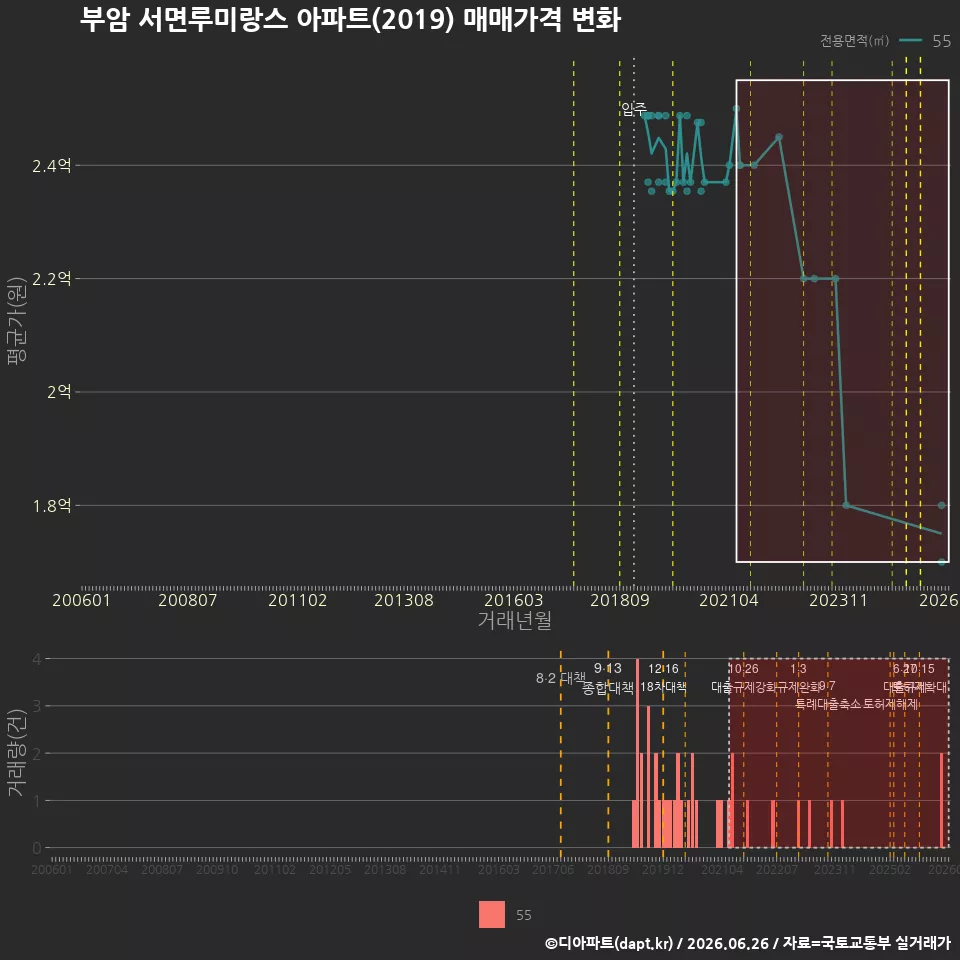Click the 전용면적(㎡) legend label at top
Image resolution: width=960 pixels, height=960 pixels.
[854, 40]
